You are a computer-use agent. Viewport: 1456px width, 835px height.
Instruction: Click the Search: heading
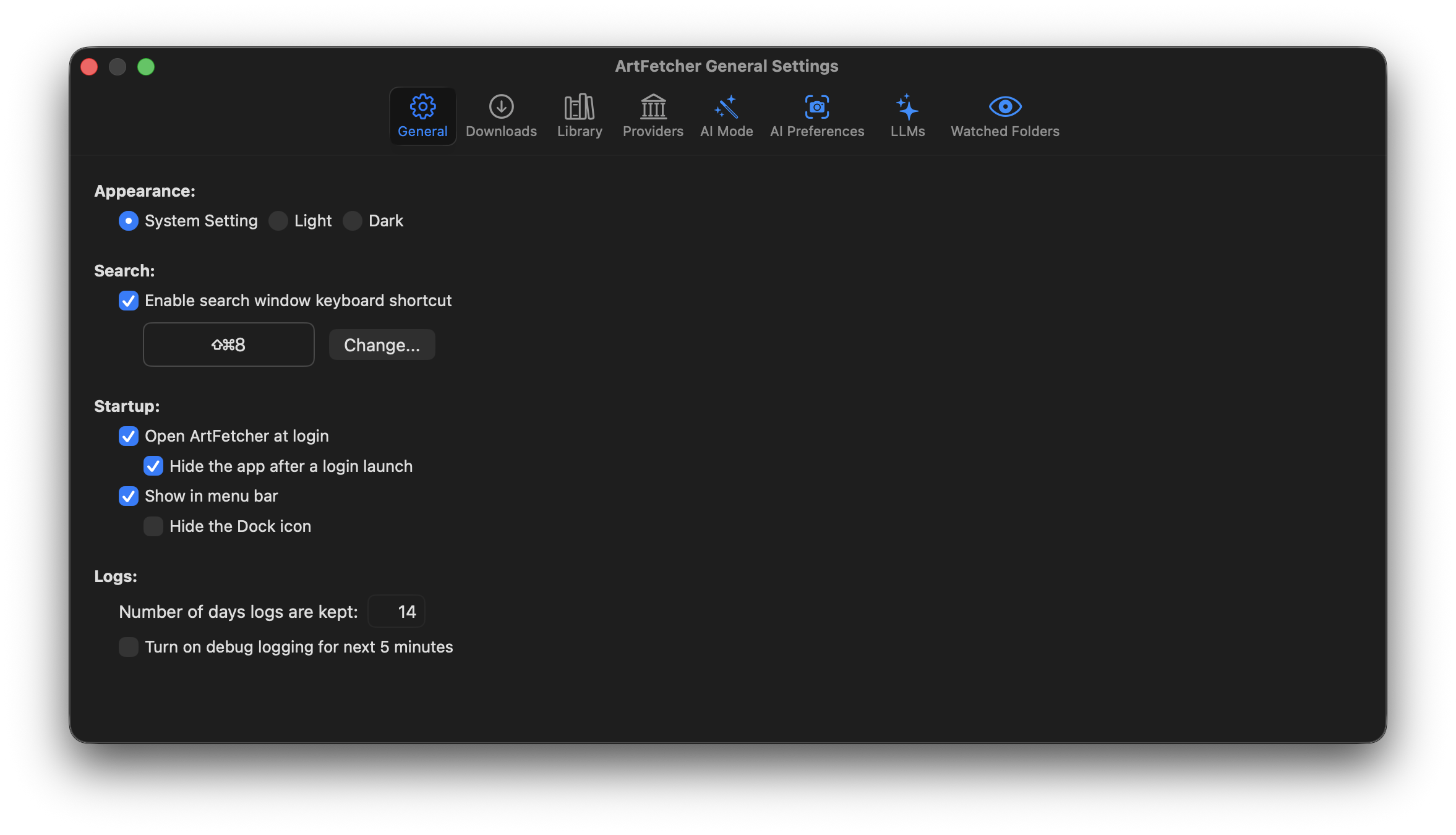(x=124, y=271)
